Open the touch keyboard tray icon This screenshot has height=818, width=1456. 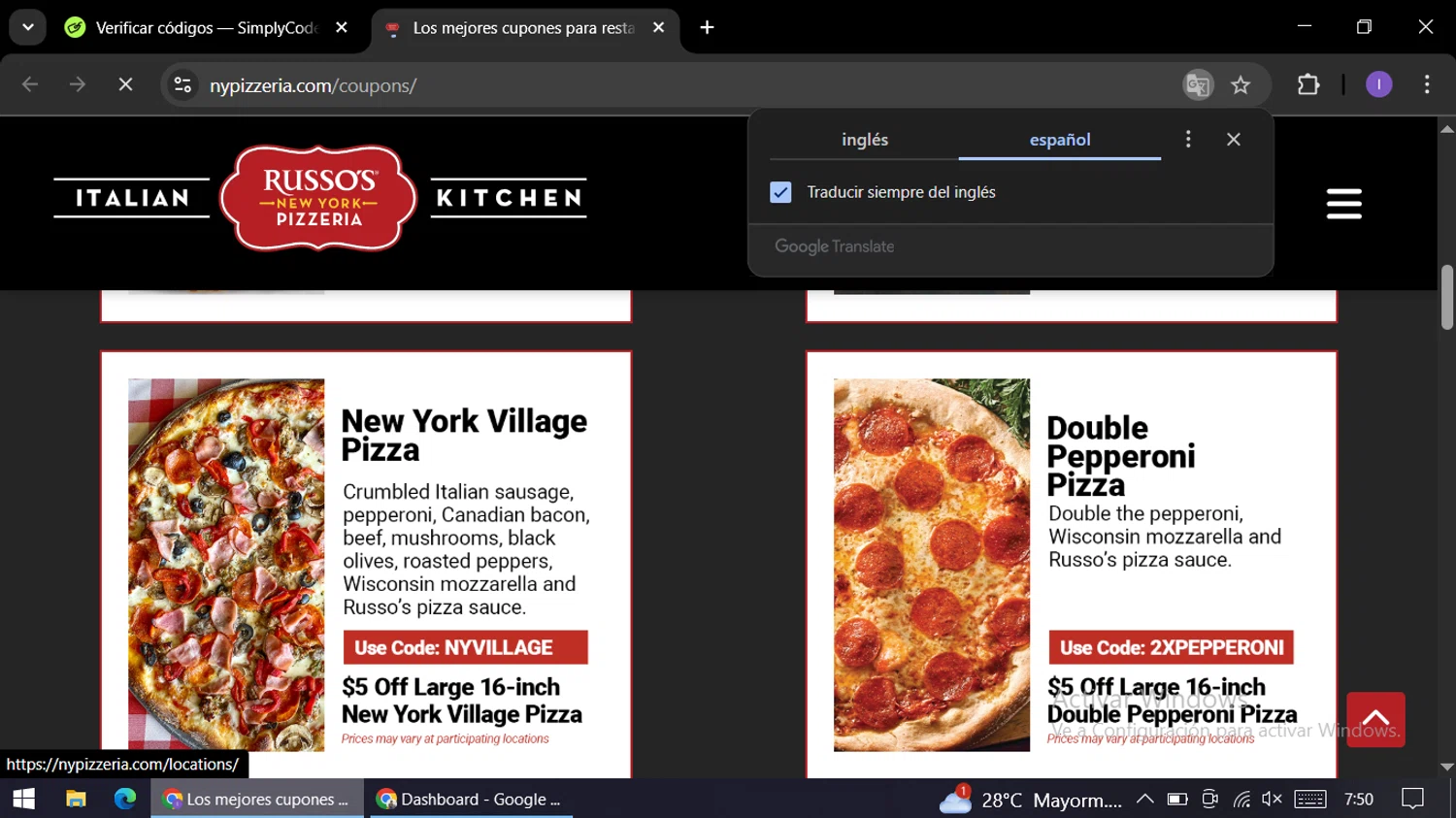pyautogui.click(x=1309, y=799)
